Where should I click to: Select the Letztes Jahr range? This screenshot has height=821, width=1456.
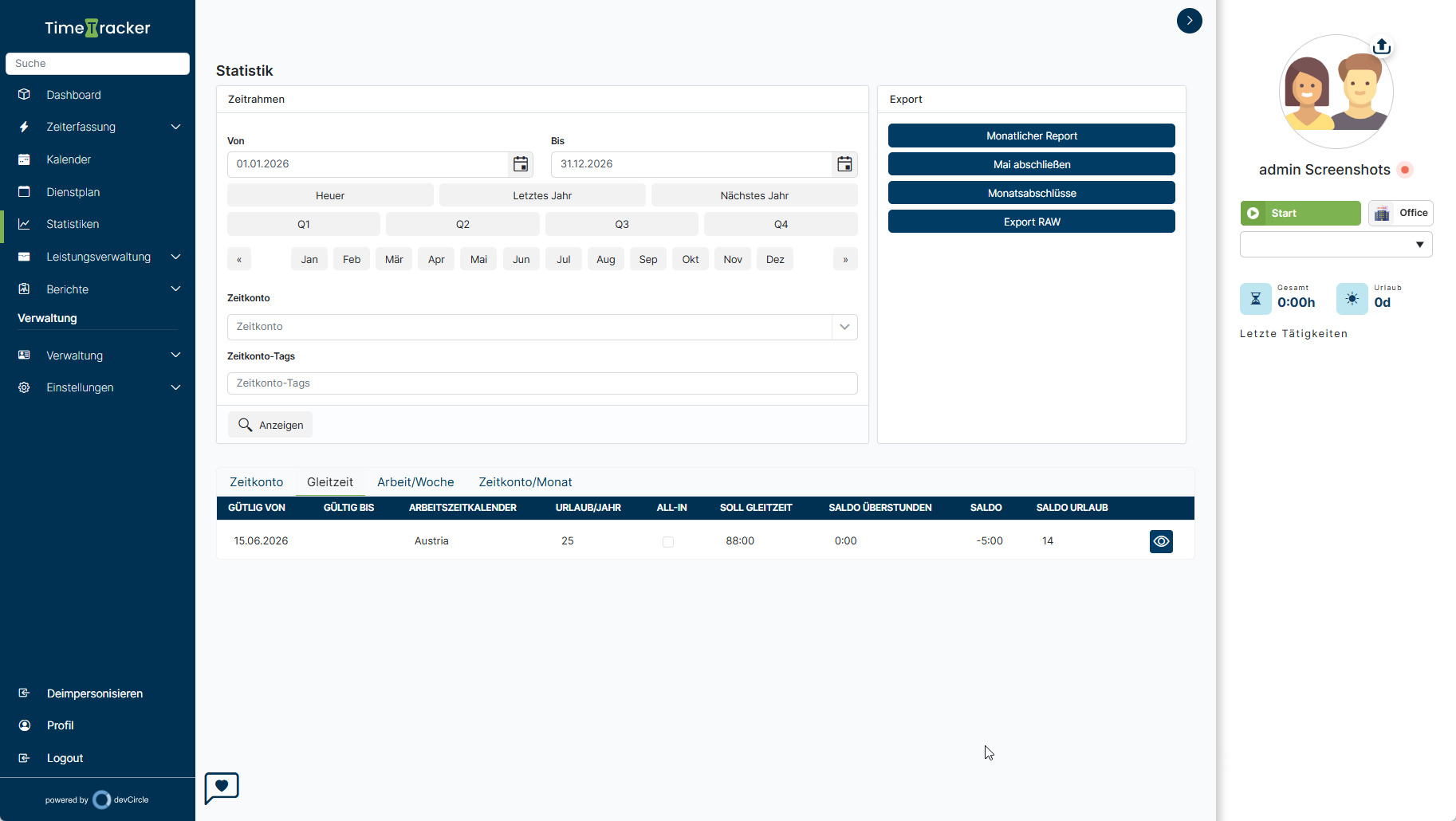(x=542, y=195)
